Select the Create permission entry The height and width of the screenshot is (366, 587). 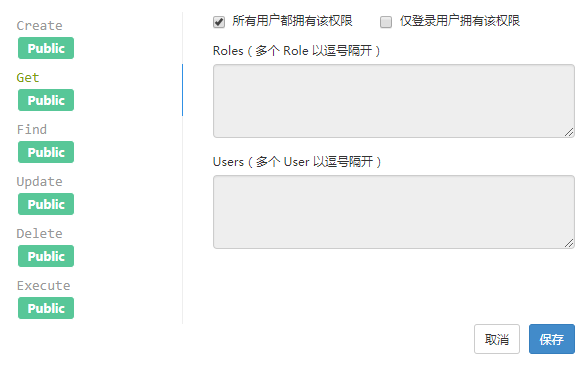click(39, 25)
